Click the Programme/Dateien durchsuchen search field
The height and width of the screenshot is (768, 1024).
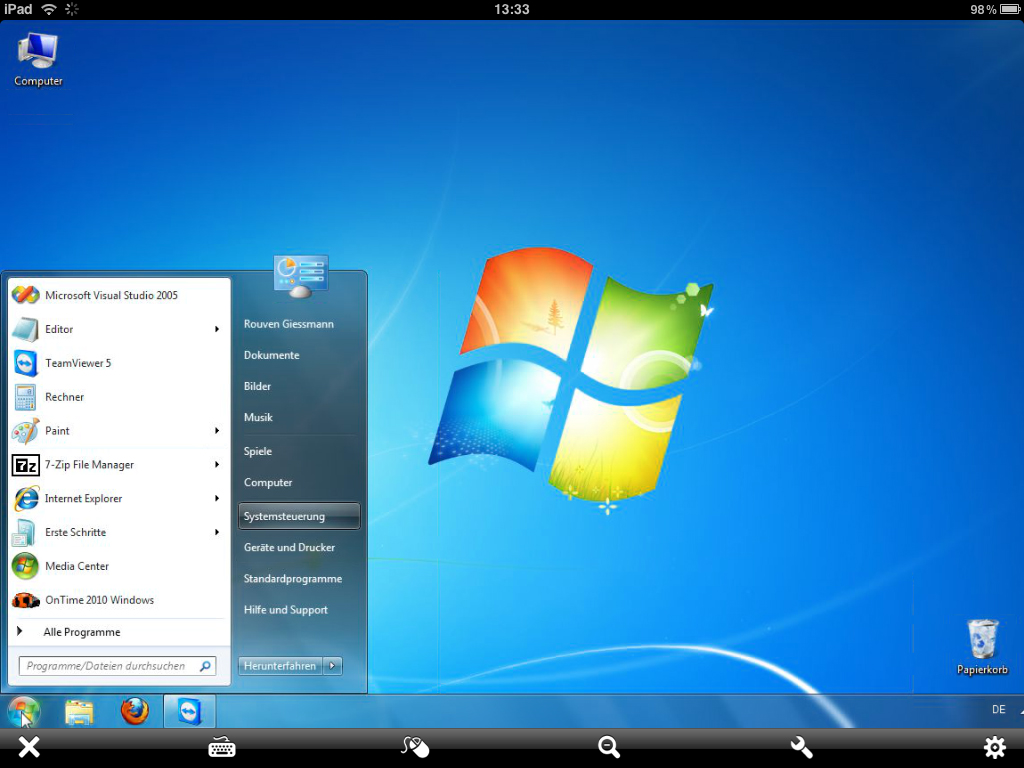(x=110, y=665)
